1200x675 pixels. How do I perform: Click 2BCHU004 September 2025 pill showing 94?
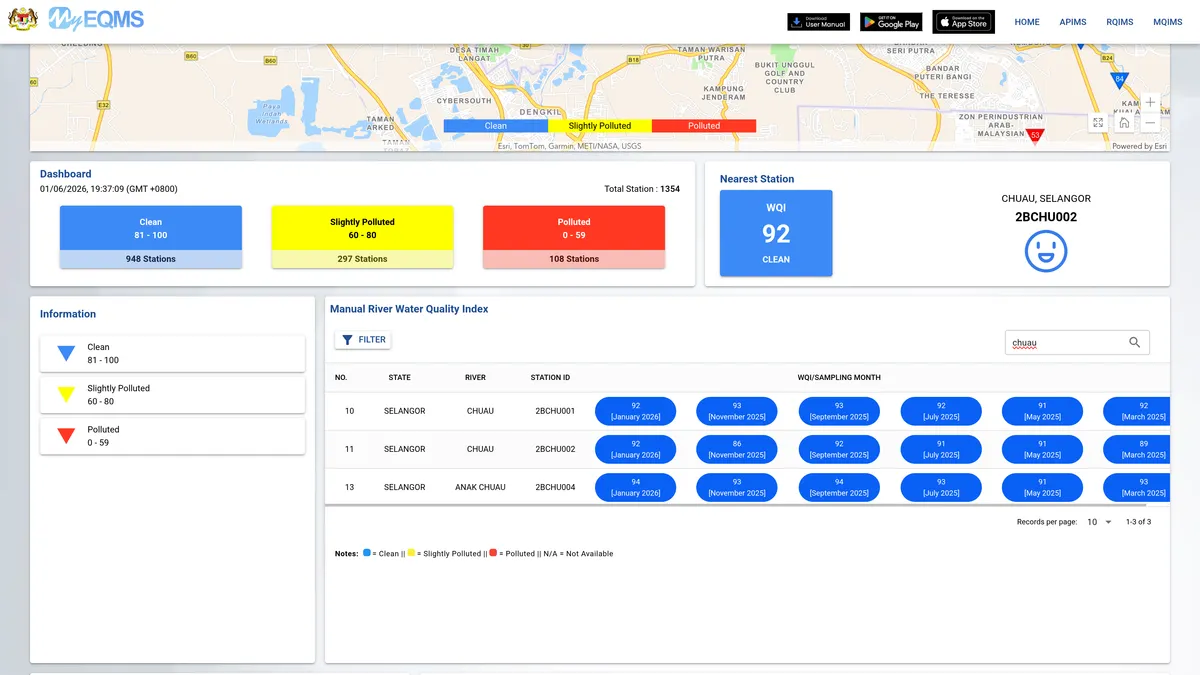coord(839,487)
